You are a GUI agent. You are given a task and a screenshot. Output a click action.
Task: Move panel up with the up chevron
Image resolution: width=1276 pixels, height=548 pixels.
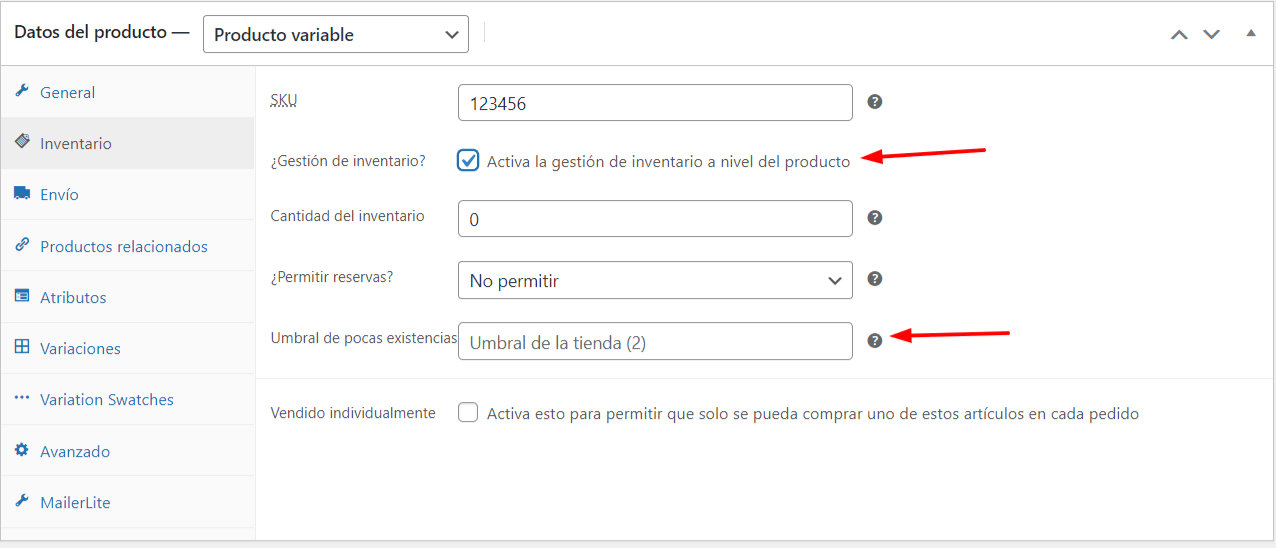point(1179,34)
